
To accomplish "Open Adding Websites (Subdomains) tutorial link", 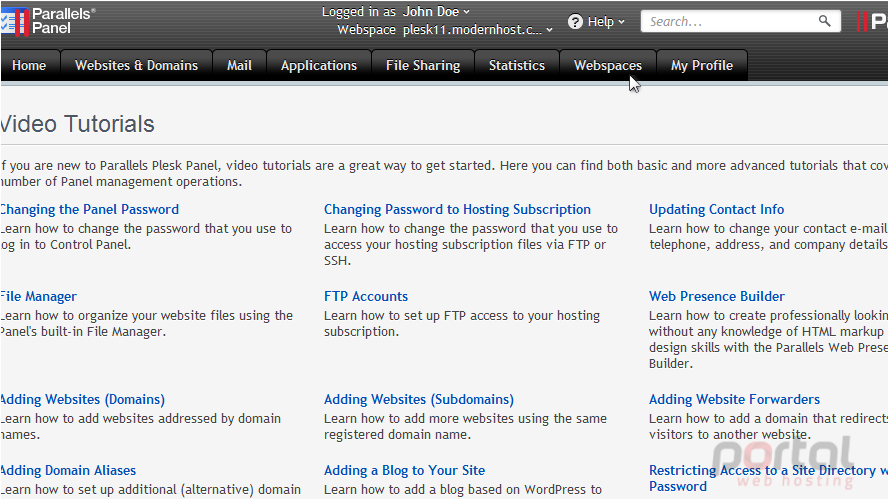I will [419, 399].
